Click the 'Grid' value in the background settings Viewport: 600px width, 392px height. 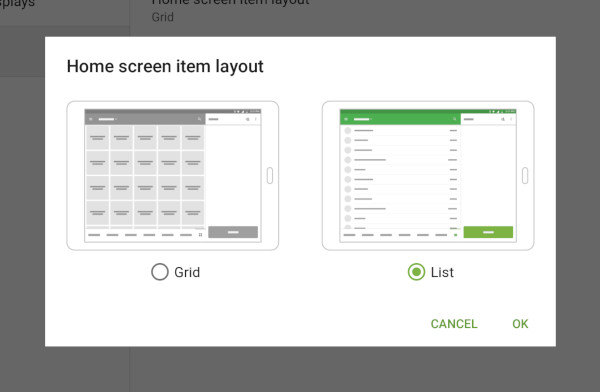[163, 17]
